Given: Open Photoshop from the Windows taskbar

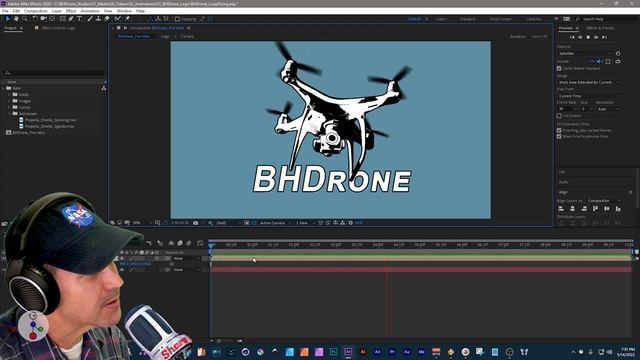Looking at the screenshot, I should (x=333, y=351).
